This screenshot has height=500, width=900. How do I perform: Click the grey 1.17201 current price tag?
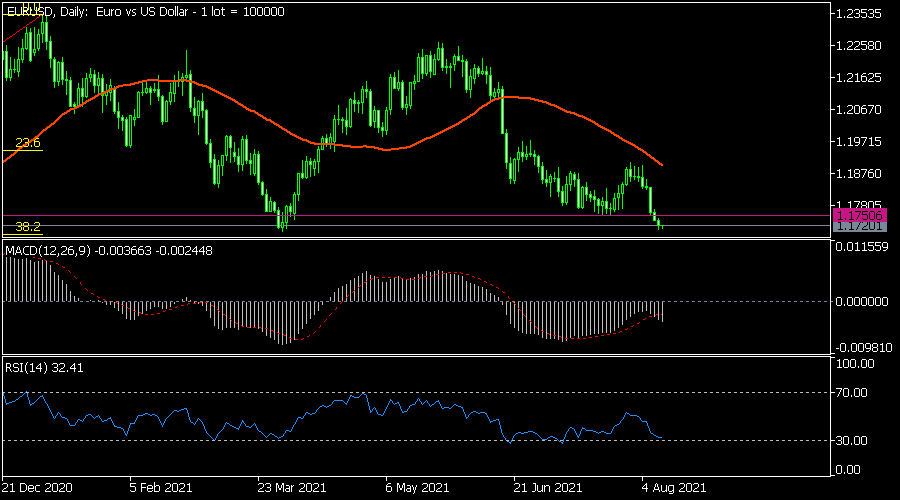858,226
